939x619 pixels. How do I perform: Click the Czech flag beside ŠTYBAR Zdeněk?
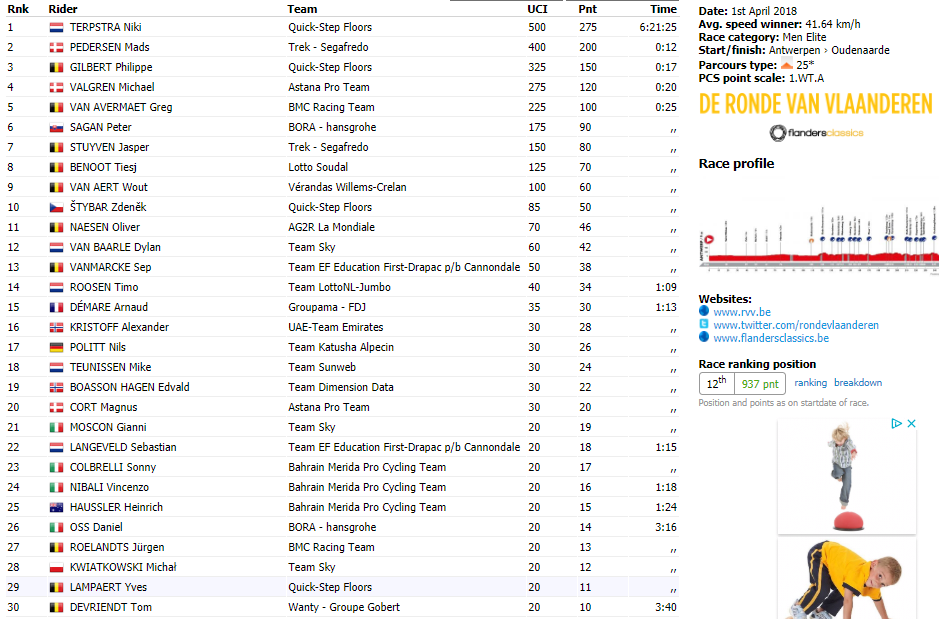pyautogui.click(x=56, y=208)
